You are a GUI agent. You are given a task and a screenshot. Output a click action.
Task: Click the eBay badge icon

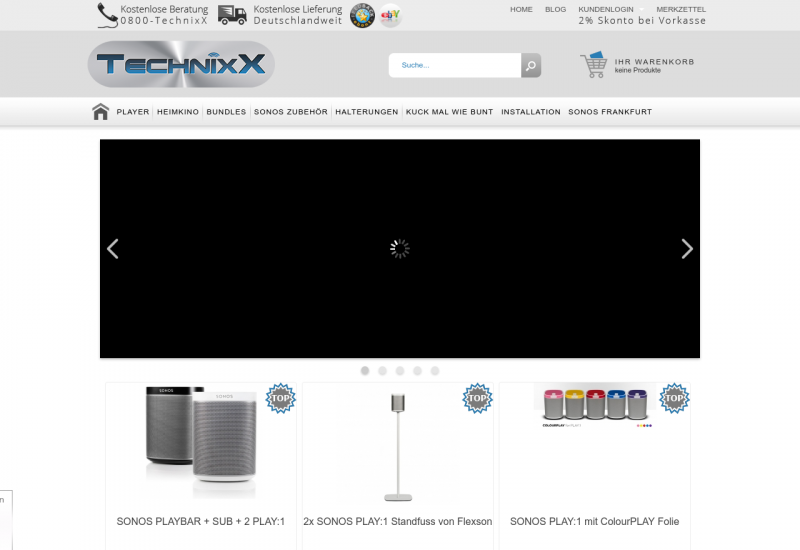pyautogui.click(x=390, y=15)
